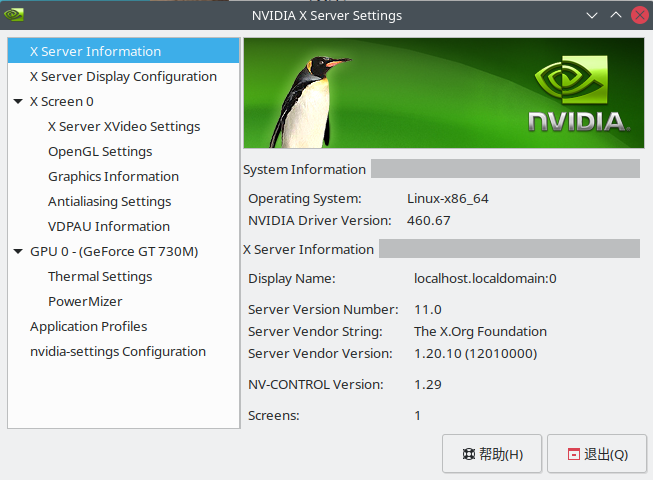This screenshot has height=480, width=653.
Task: Select the X Screen 0 entry
Action: pos(62,102)
